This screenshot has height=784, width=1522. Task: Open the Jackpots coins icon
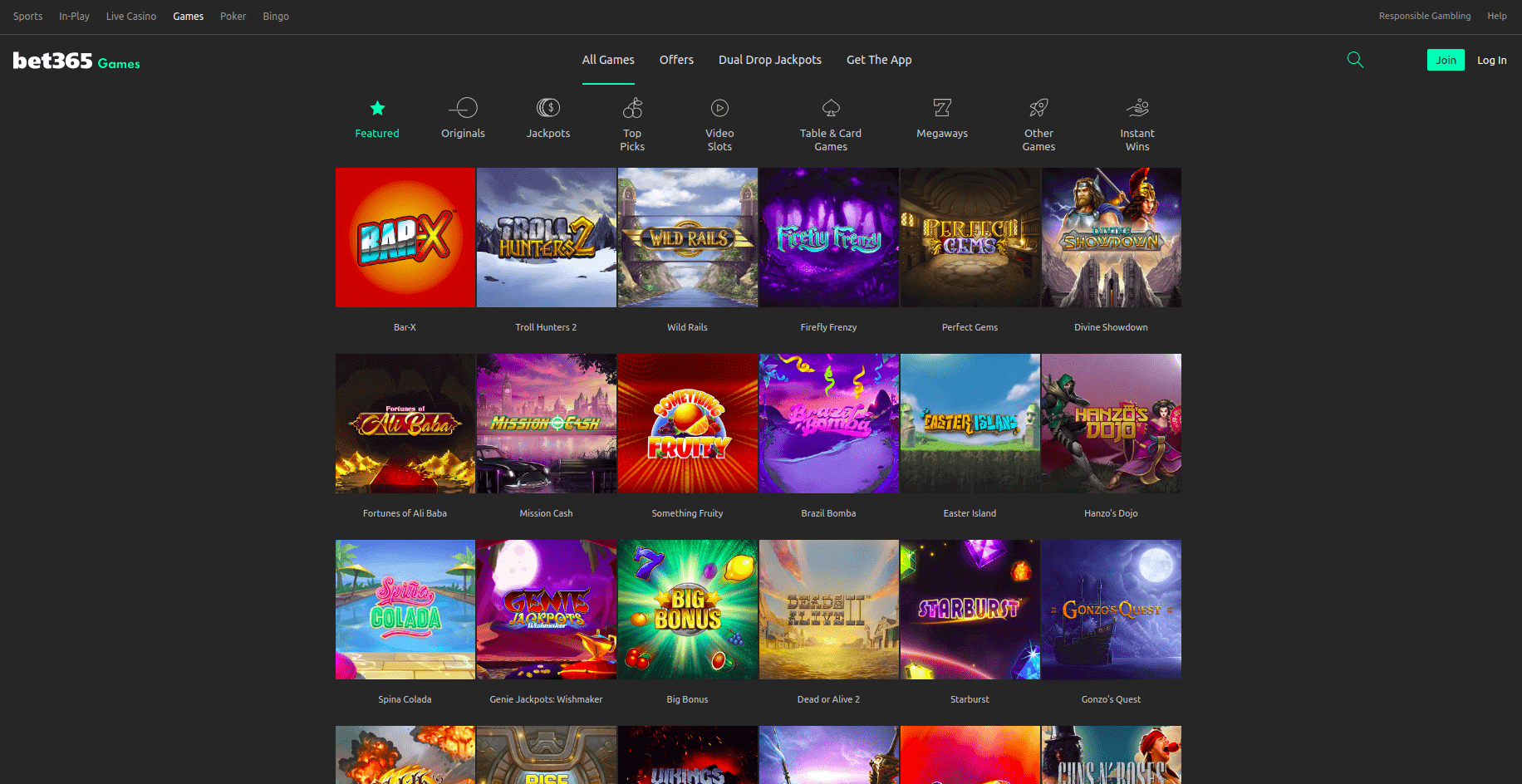(548, 108)
